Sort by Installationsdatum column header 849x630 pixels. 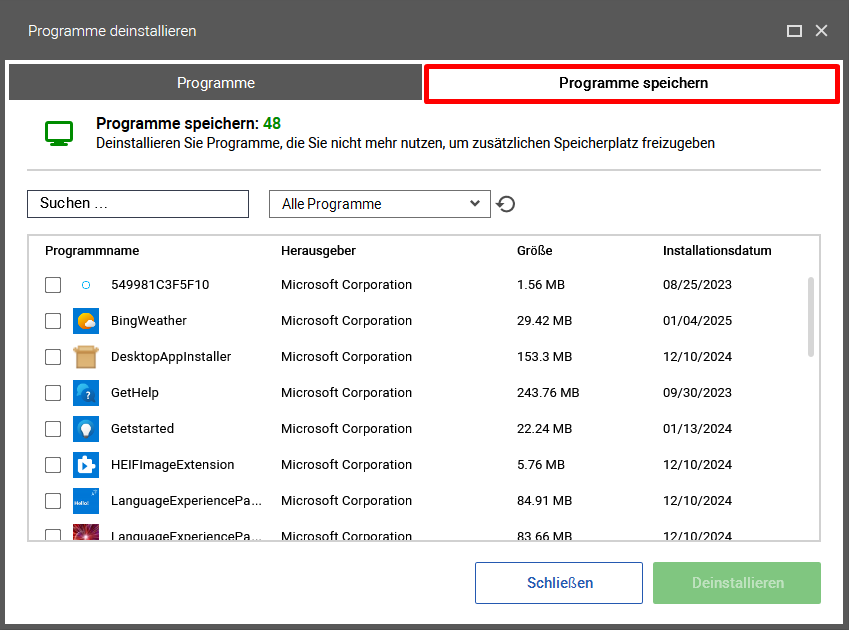[717, 251]
